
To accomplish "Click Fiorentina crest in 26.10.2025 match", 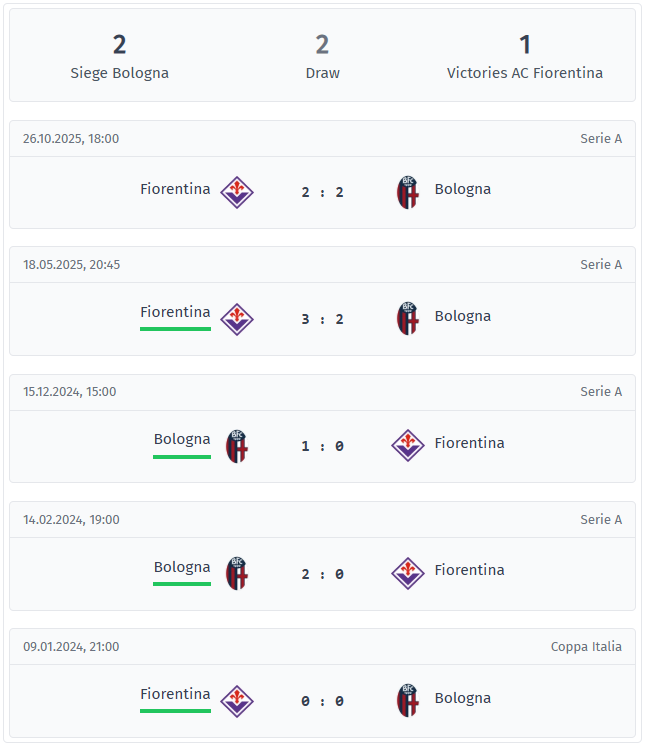I will [x=237, y=191].
